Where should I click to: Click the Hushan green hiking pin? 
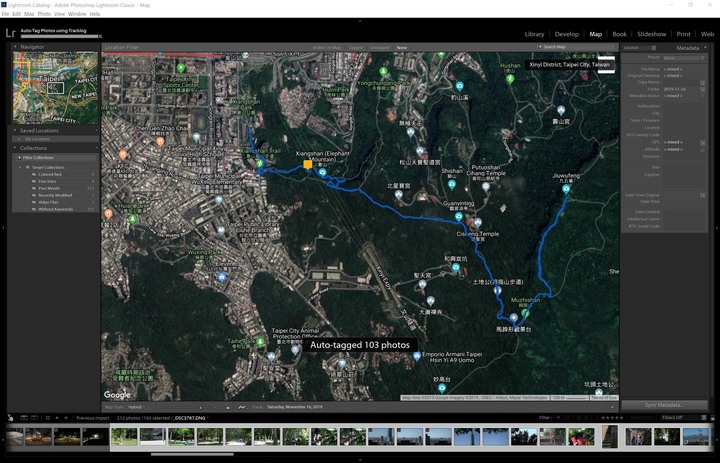coord(510,79)
